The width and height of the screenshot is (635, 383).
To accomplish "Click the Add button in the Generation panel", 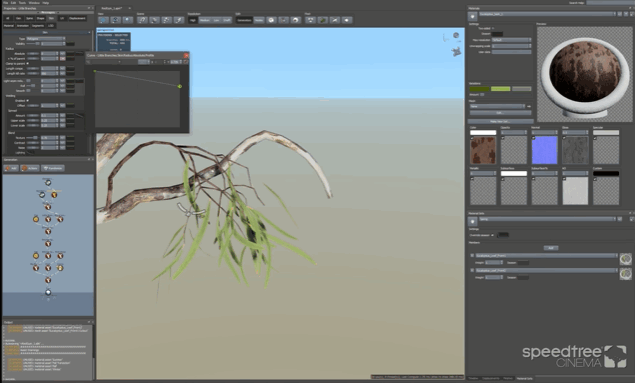I will [11, 168].
